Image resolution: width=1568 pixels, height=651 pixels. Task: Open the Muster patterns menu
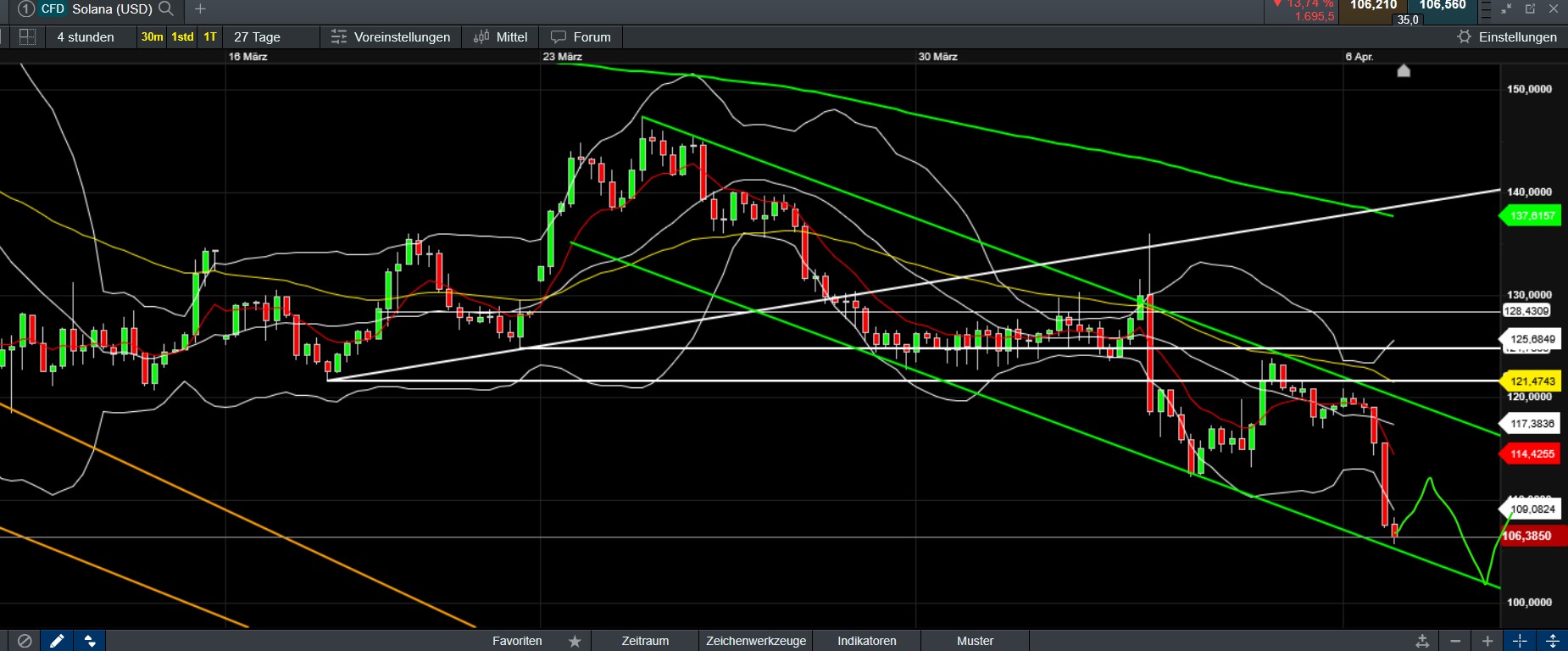(x=975, y=641)
